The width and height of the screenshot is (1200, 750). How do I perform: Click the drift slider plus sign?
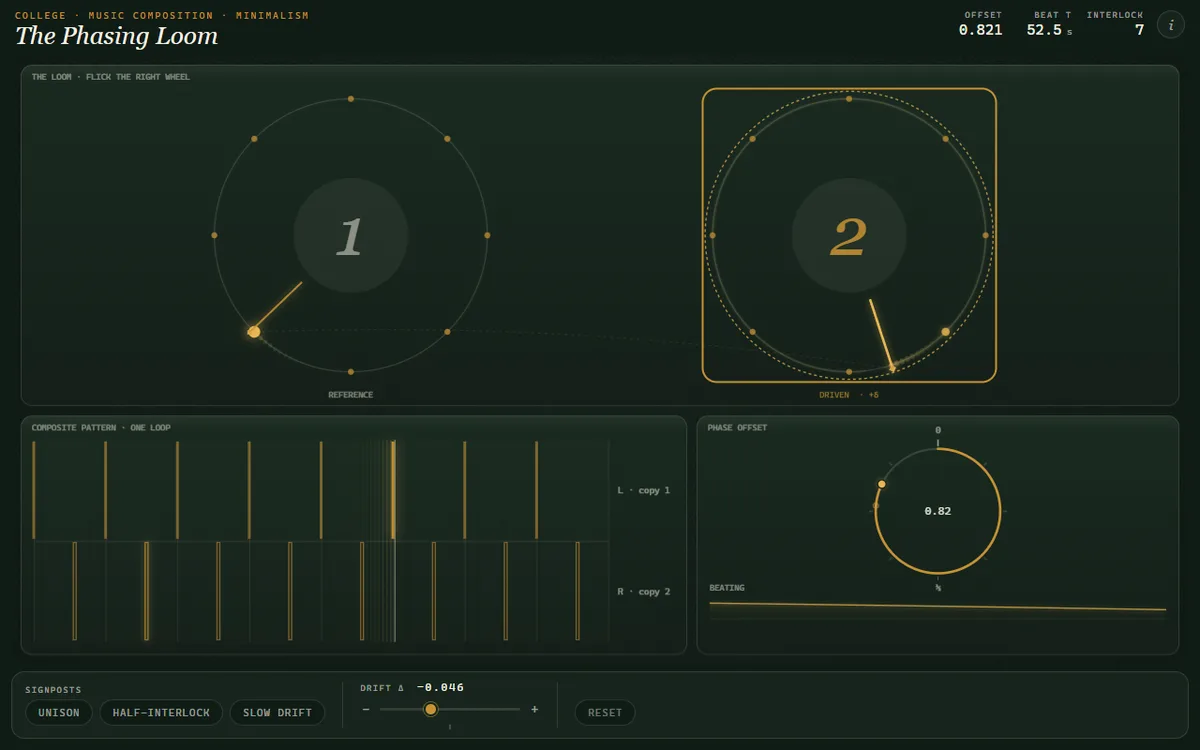534,709
